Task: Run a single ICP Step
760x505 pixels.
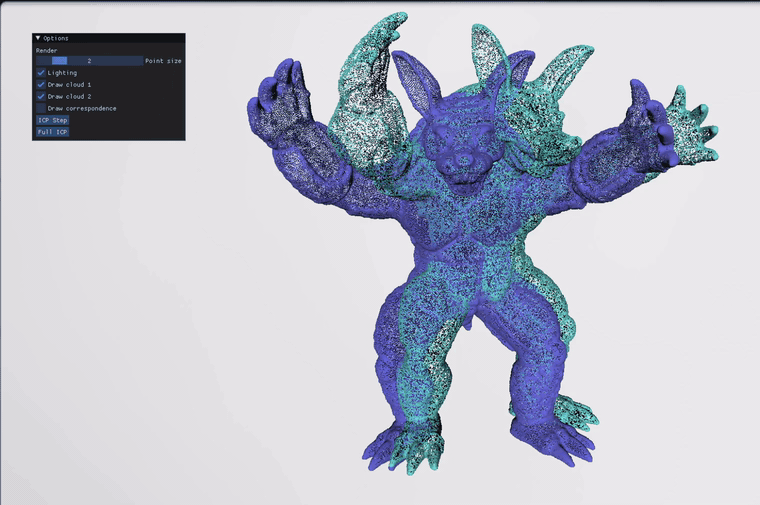Action: point(53,120)
